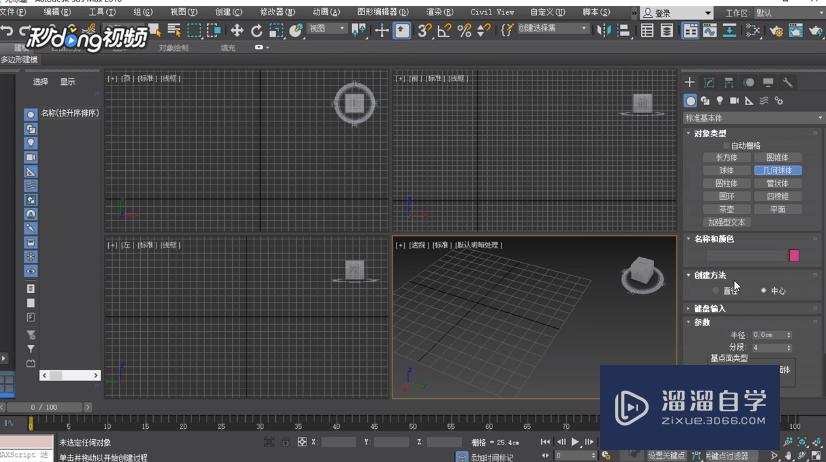Screen dimensions: 826x462
Task: Click the Angle Snap toggle icon
Action: tap(444, 31)
